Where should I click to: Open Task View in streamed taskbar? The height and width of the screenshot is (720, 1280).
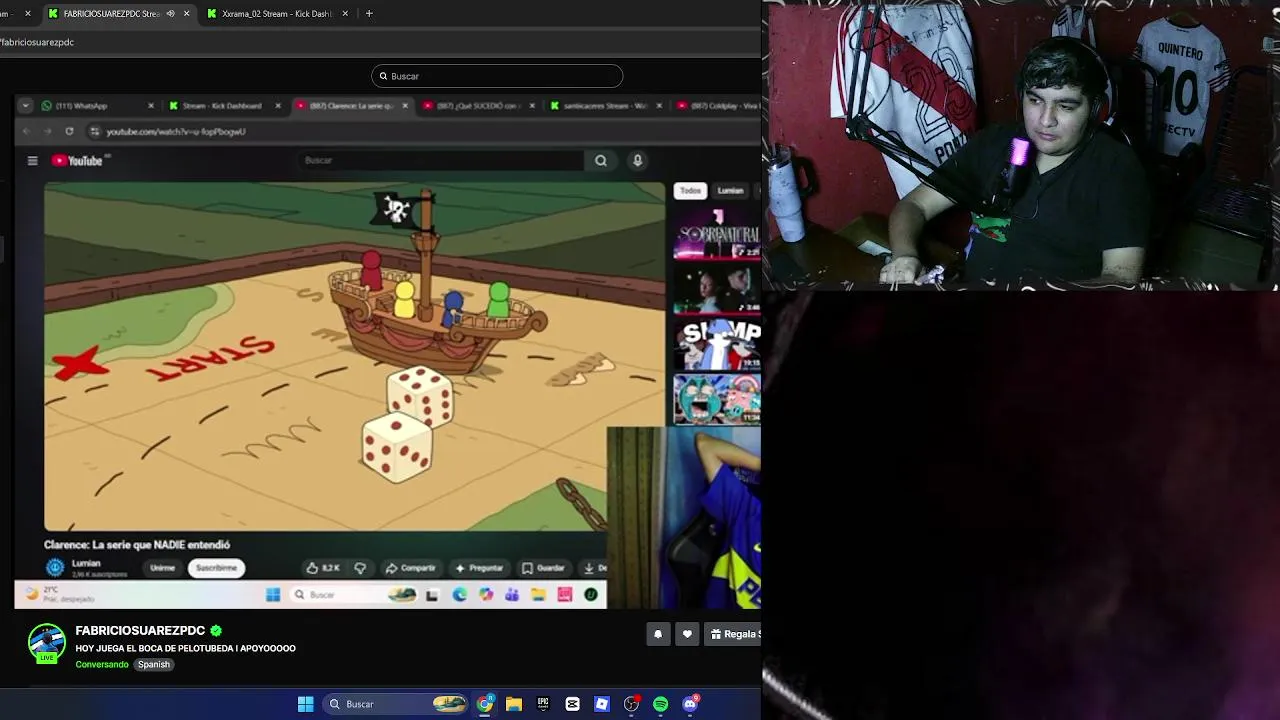point(432,595)
